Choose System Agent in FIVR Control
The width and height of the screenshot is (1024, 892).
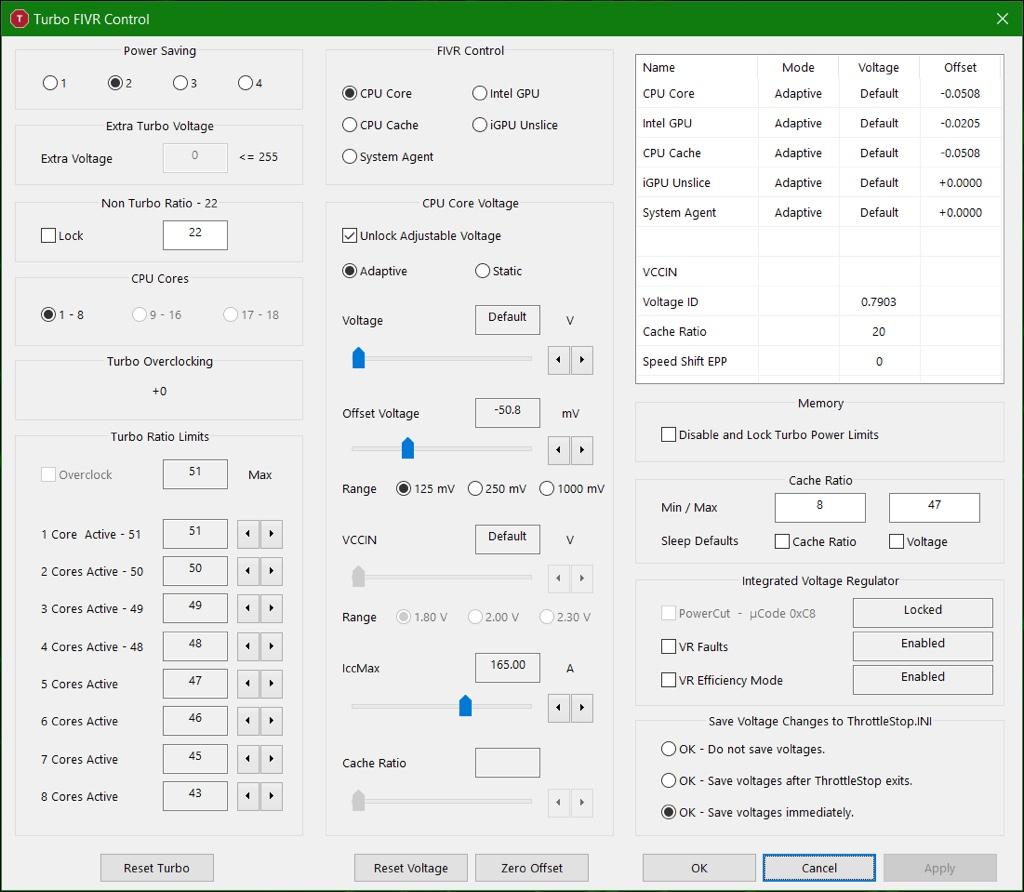coord(388,157)
